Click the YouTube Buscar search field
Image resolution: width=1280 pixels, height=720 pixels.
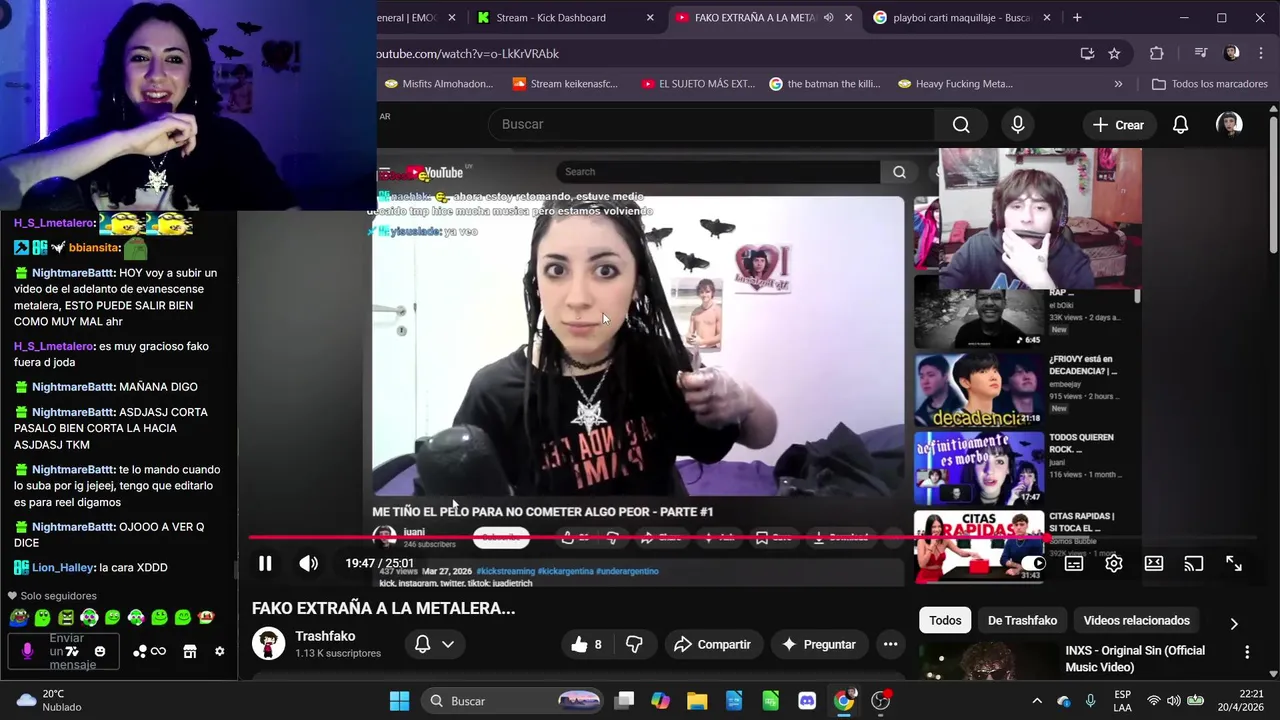(x=711, y=124)
